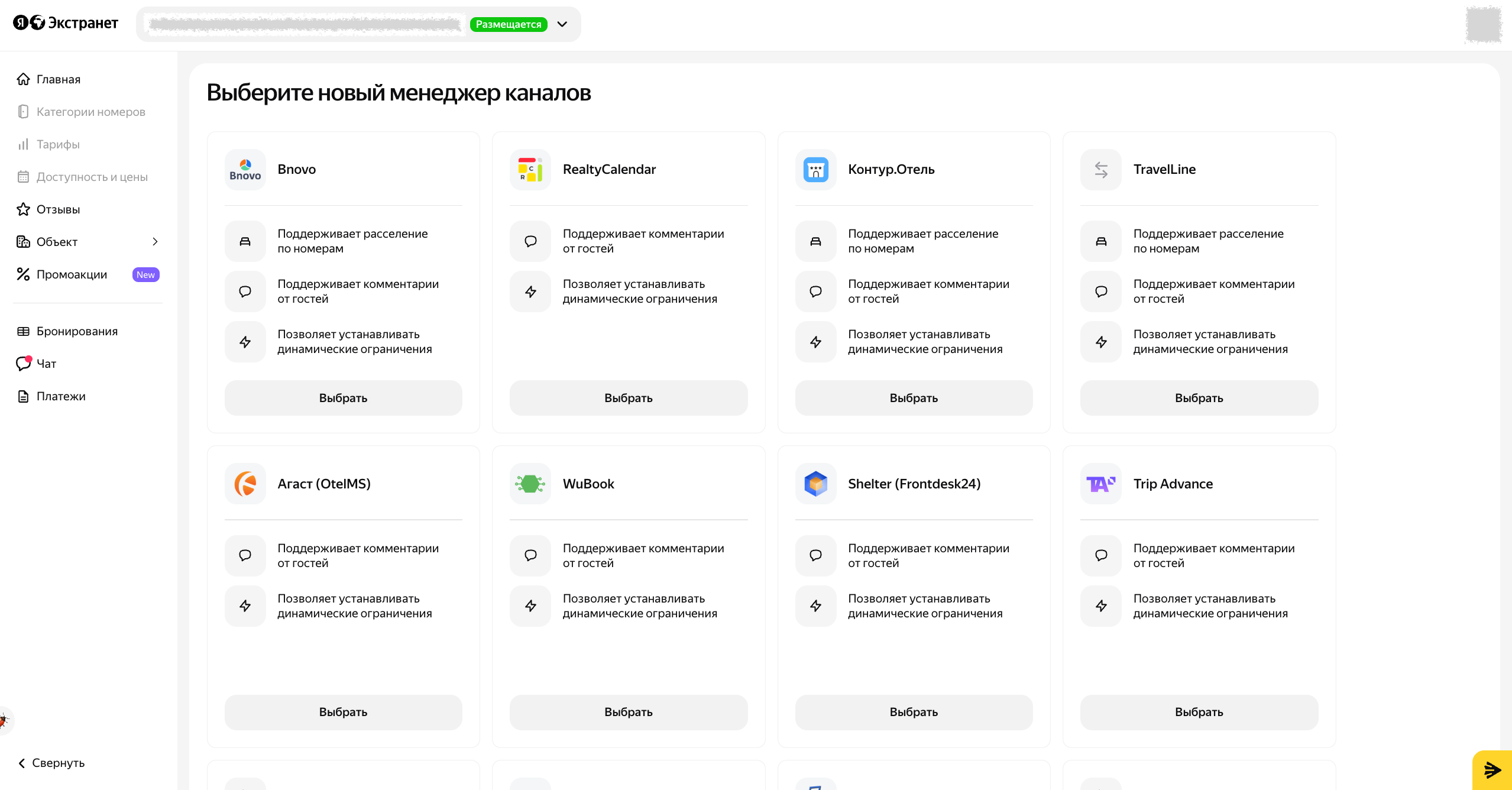
Task: Open Доступность и цены section
Action: [83, 177]
